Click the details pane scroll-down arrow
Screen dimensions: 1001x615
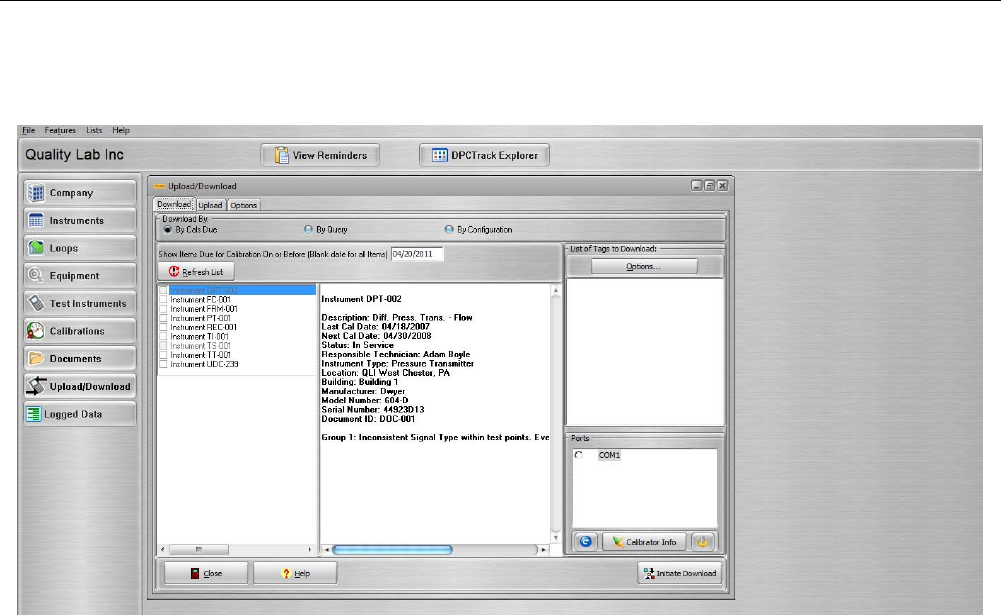click(x=555, y=538)
